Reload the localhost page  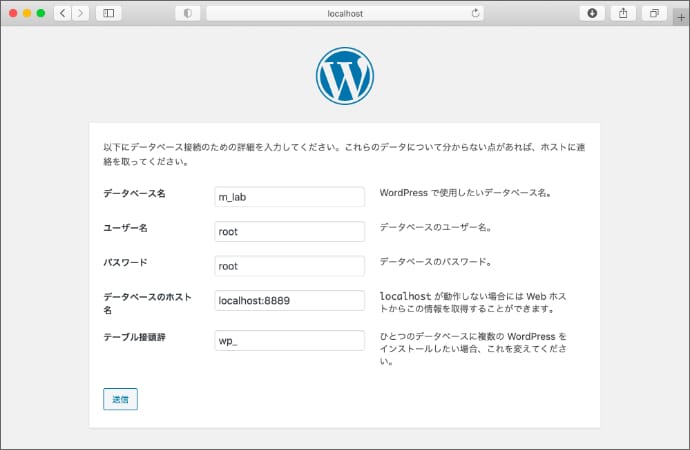point(475,13)
